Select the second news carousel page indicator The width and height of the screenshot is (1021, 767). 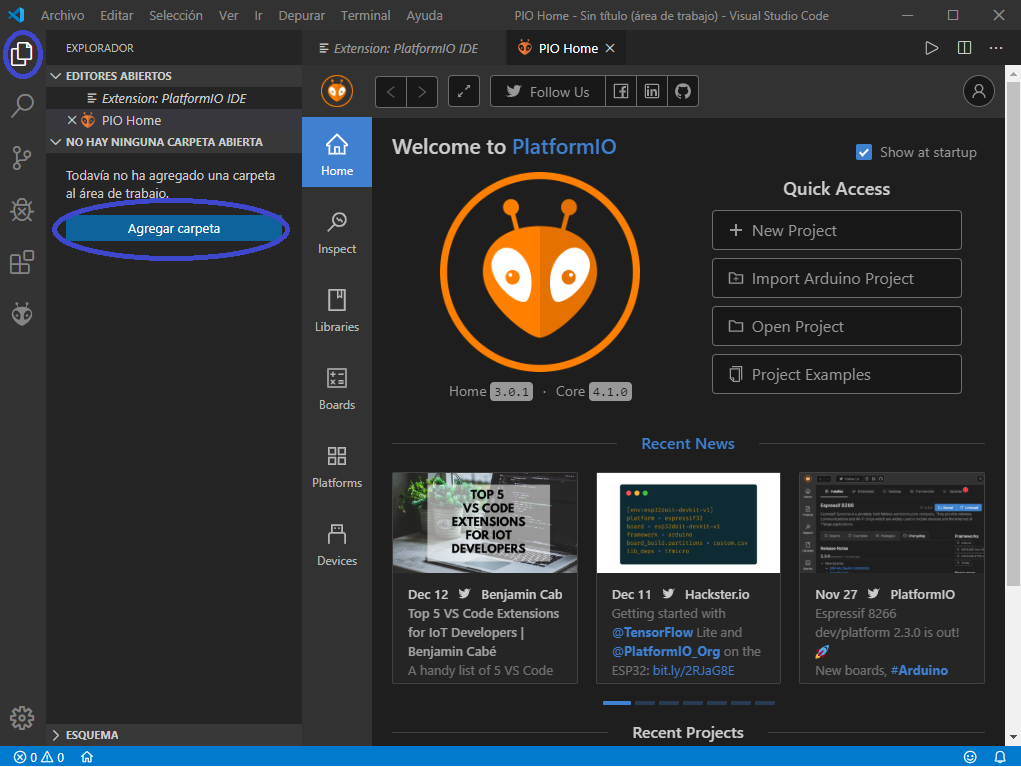tap(647, 703)
